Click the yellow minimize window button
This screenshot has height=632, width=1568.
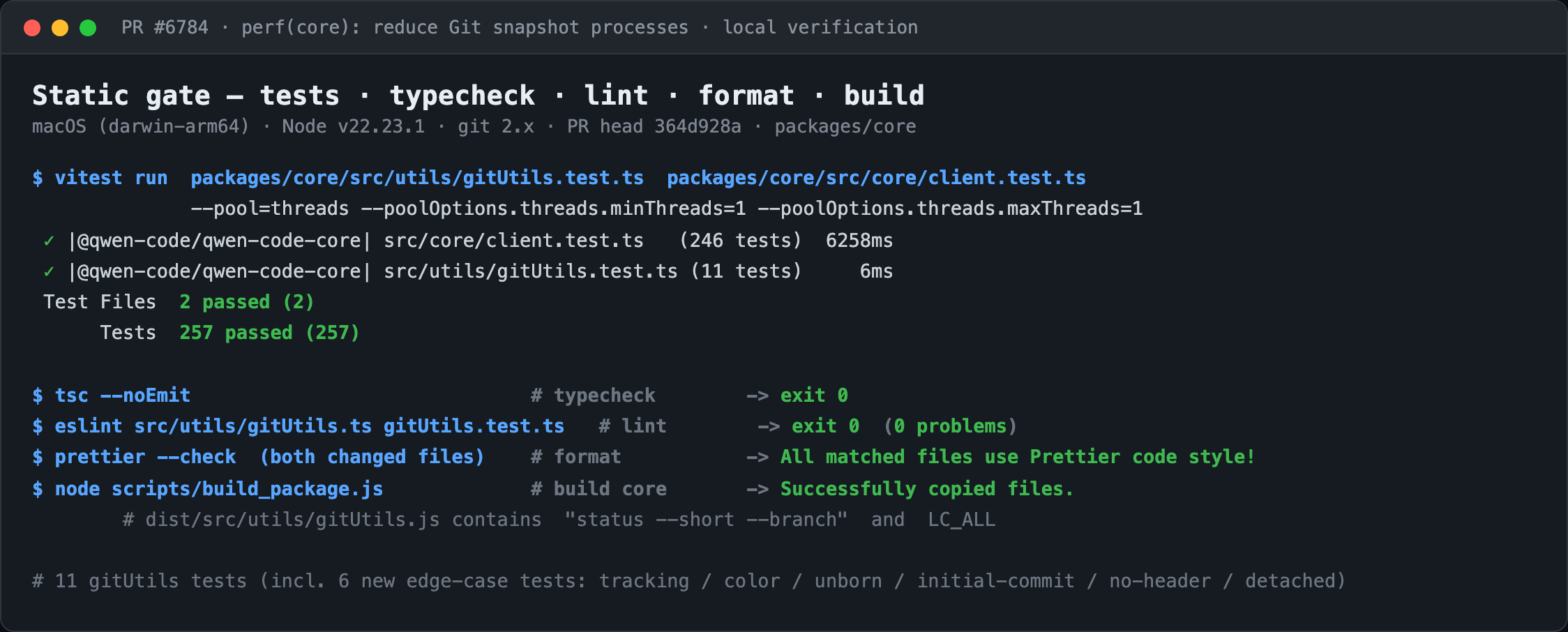pos(60,28)
